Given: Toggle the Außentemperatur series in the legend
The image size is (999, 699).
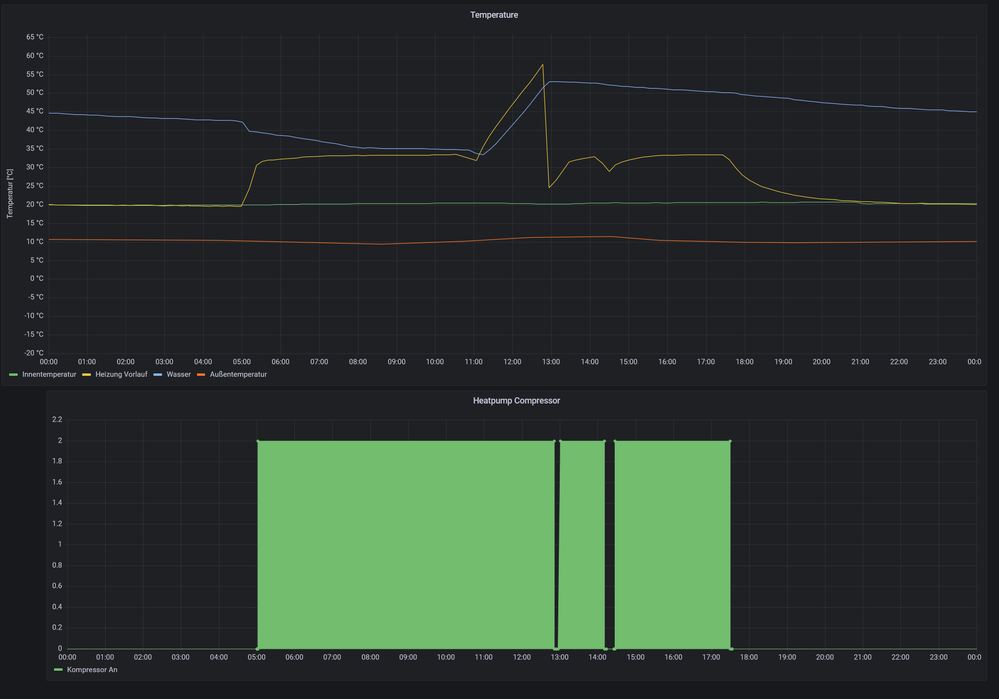Looking at the screenshot, I should (x=238, y=375).
